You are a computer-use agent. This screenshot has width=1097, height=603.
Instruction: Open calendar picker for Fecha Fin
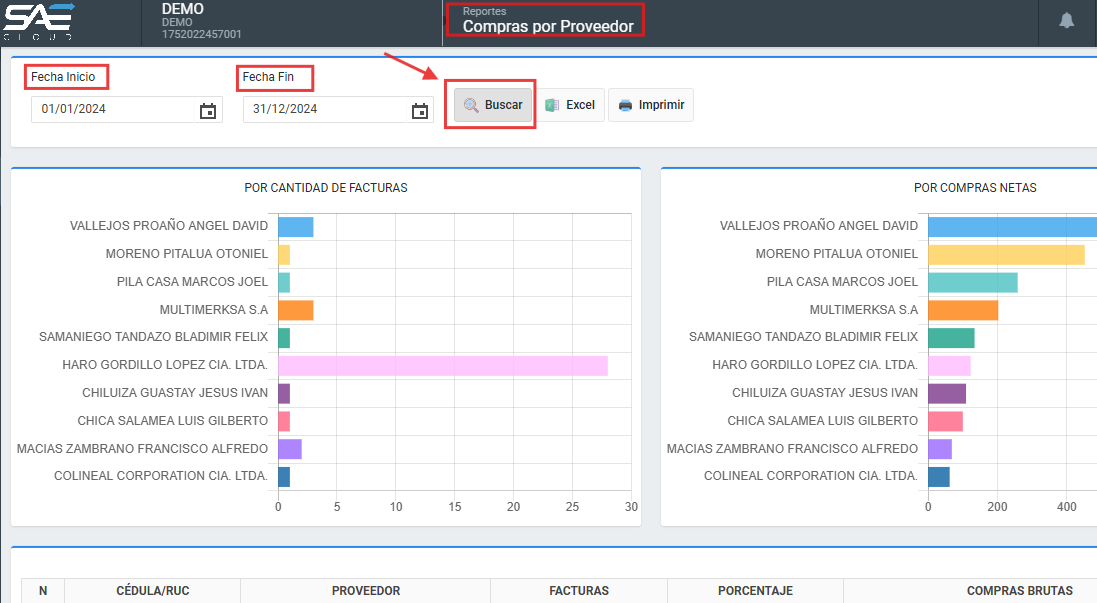(x=420, y=110)
